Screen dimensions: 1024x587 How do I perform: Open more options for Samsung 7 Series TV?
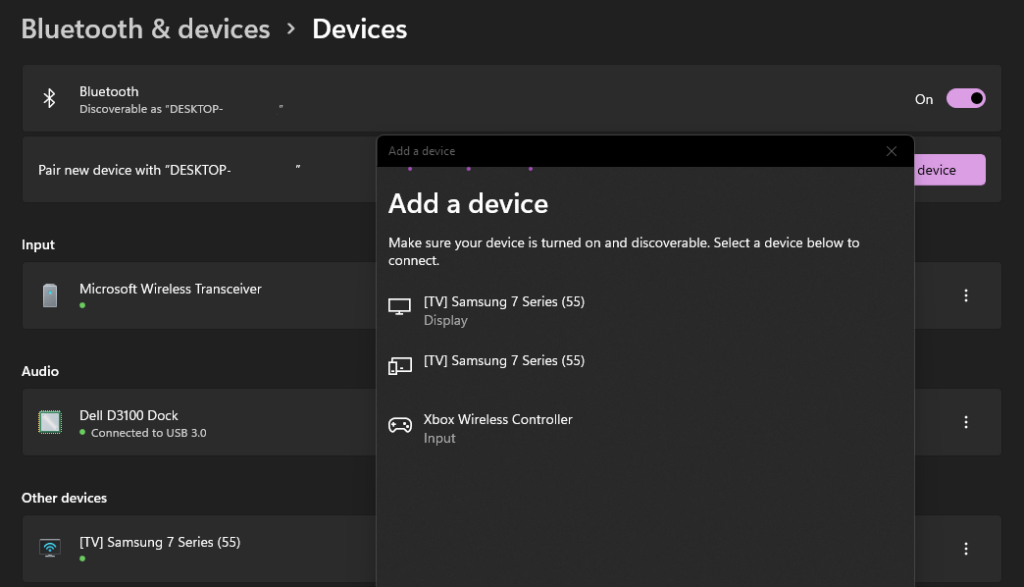(966, 548)
